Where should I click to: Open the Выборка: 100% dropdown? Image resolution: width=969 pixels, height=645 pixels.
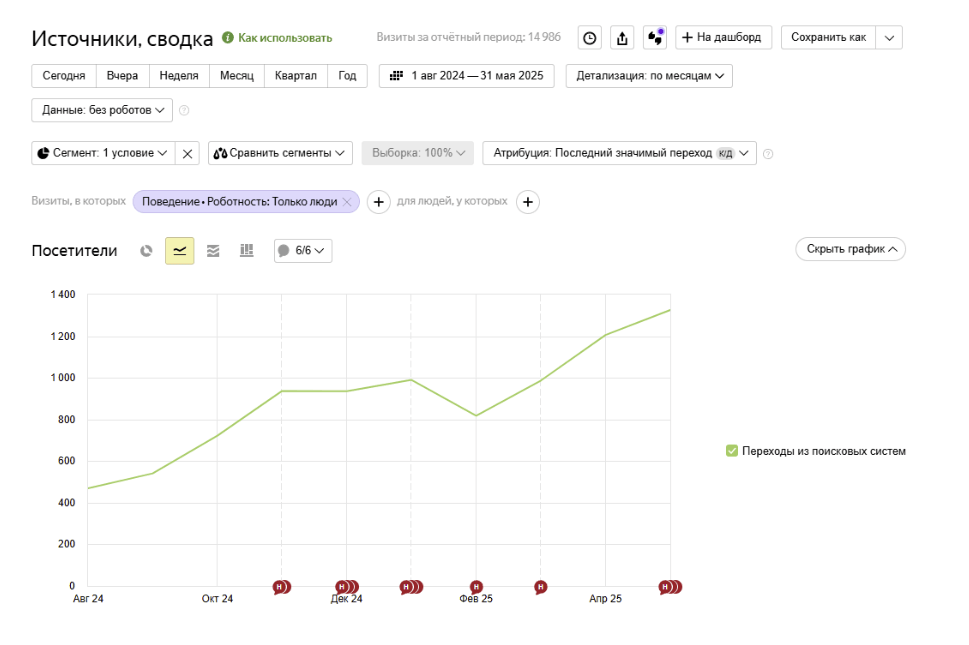click(x=418, y=153)
